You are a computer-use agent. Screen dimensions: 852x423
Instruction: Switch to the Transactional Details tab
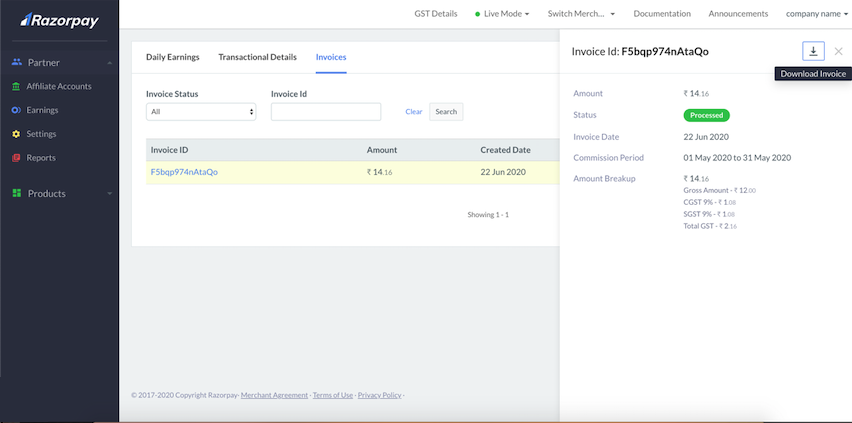pos(257,57)
